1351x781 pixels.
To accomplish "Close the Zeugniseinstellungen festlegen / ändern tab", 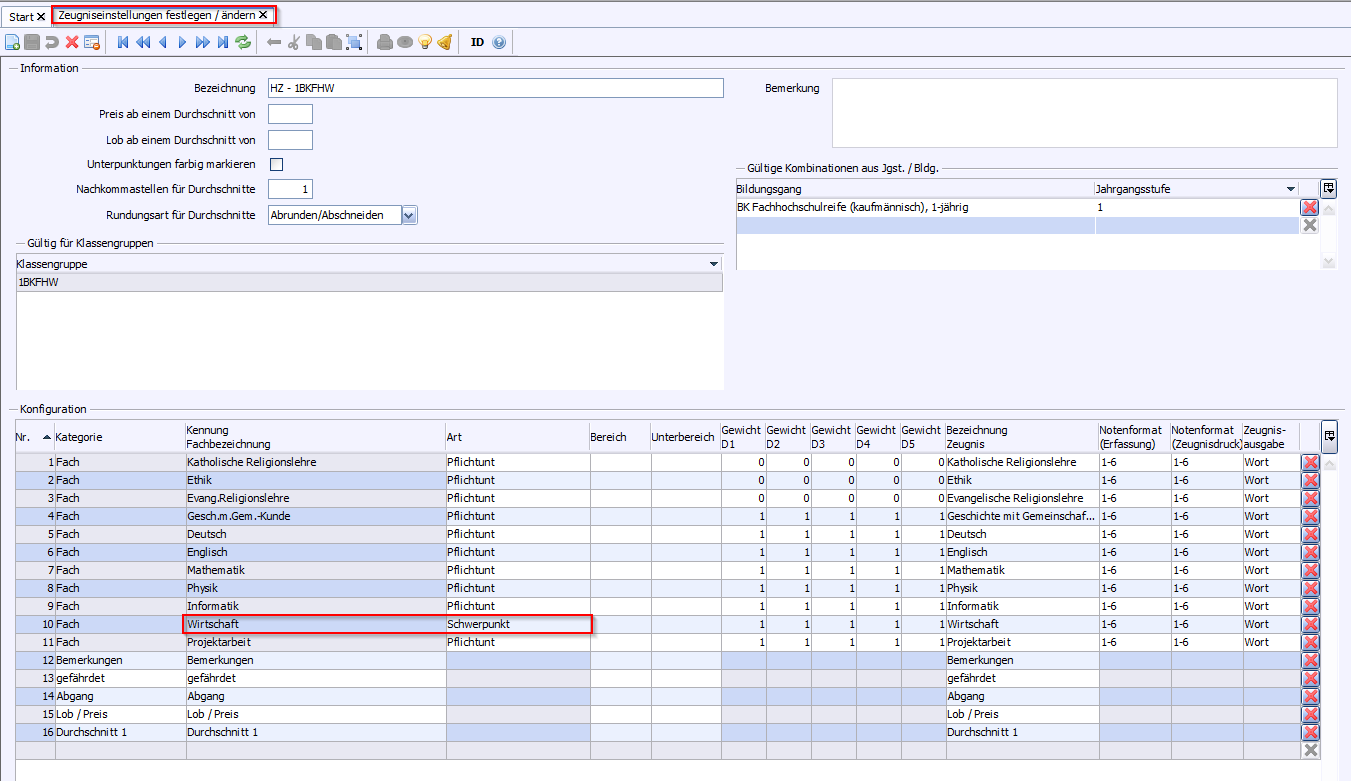I will 263,15.
